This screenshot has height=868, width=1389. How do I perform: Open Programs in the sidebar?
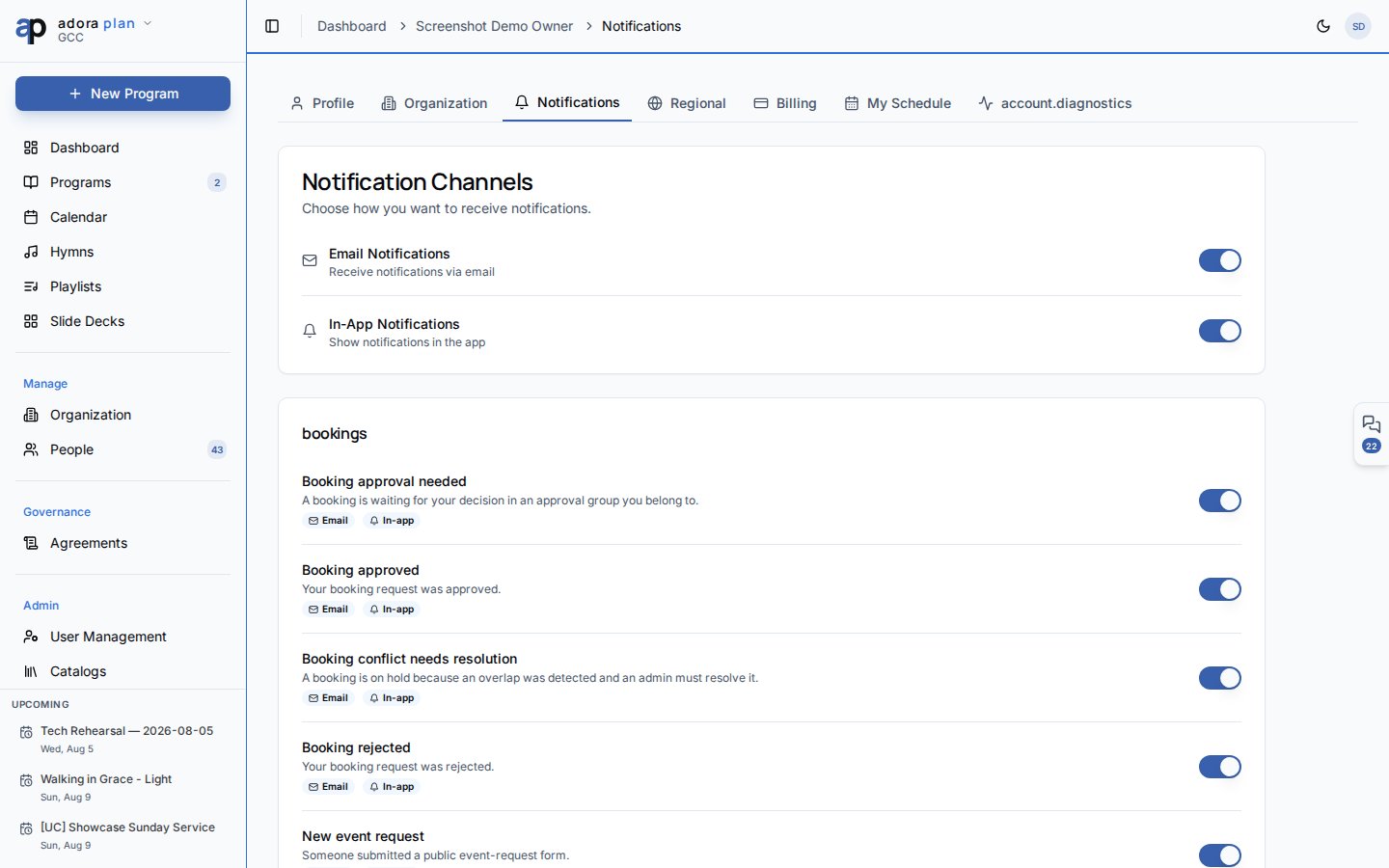coord(123,182)
